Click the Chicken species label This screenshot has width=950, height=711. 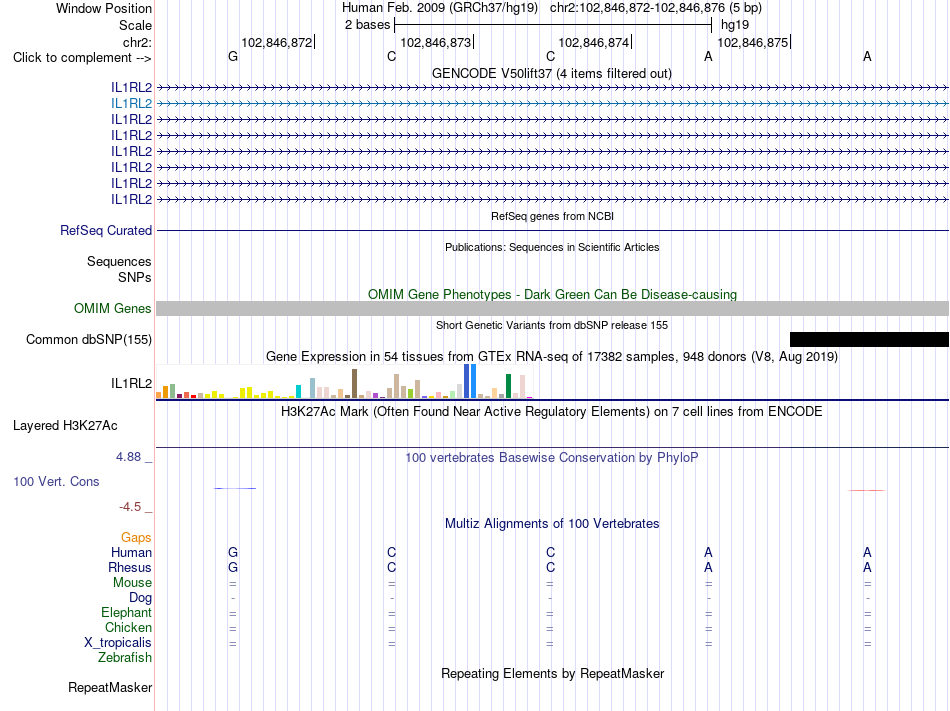[x=128, y=627]
